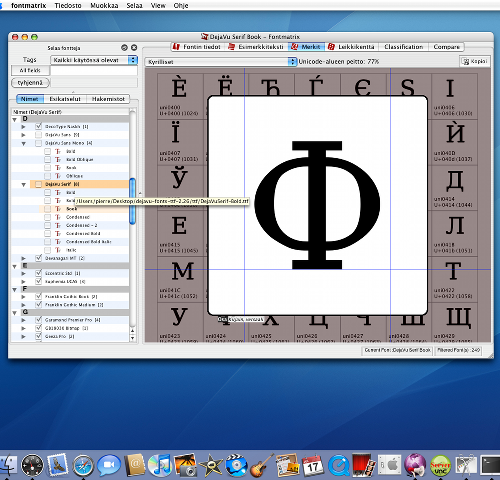Expand the Devanagari MT family
500x480 pixels.
coord(23,258)
